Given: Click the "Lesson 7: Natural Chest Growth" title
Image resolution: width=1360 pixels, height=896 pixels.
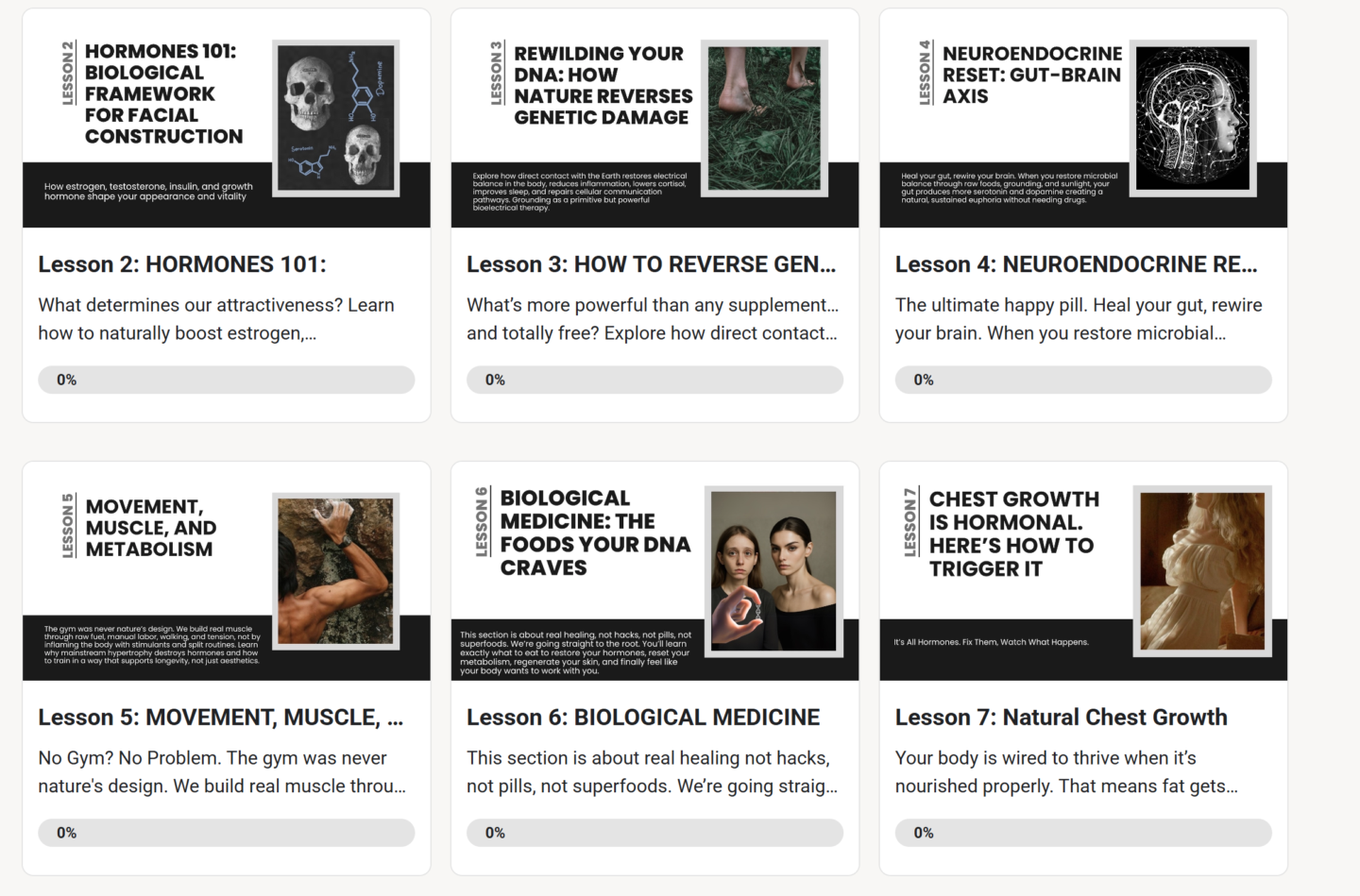Looking at the screenshot, I should [1062, 718].
